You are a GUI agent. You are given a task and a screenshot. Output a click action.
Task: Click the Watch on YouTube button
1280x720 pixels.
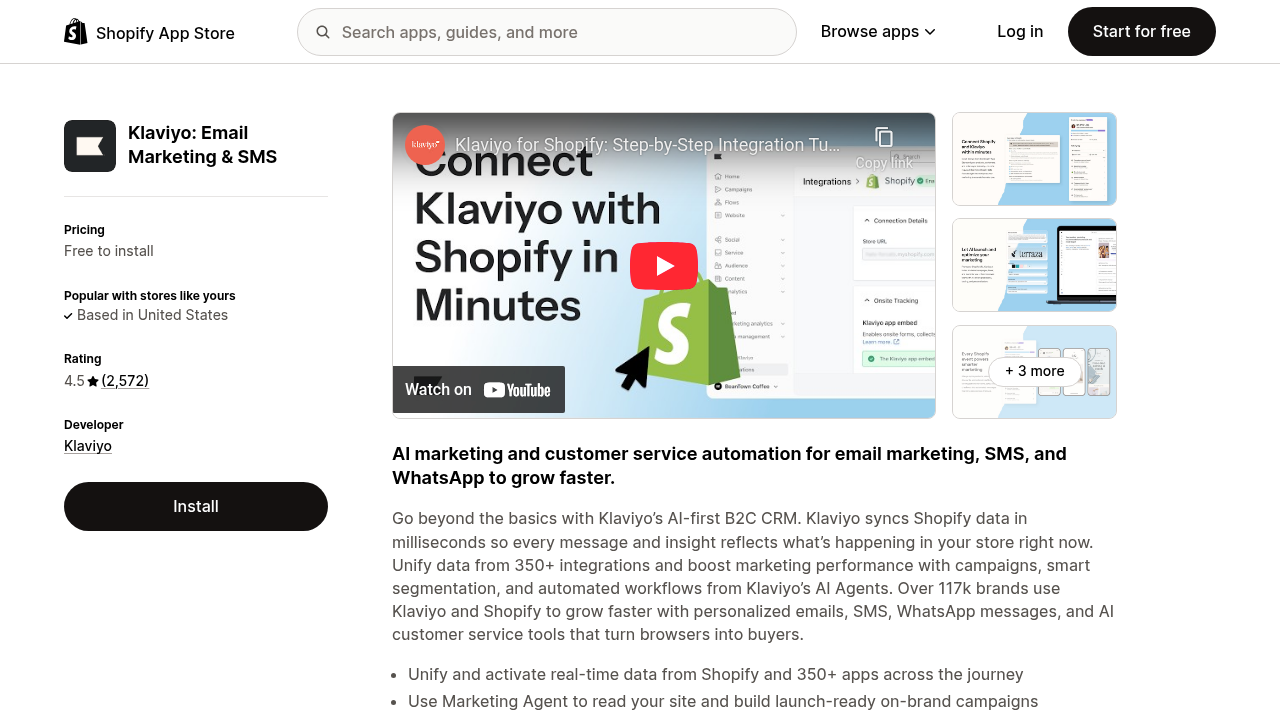click(478, 389)
